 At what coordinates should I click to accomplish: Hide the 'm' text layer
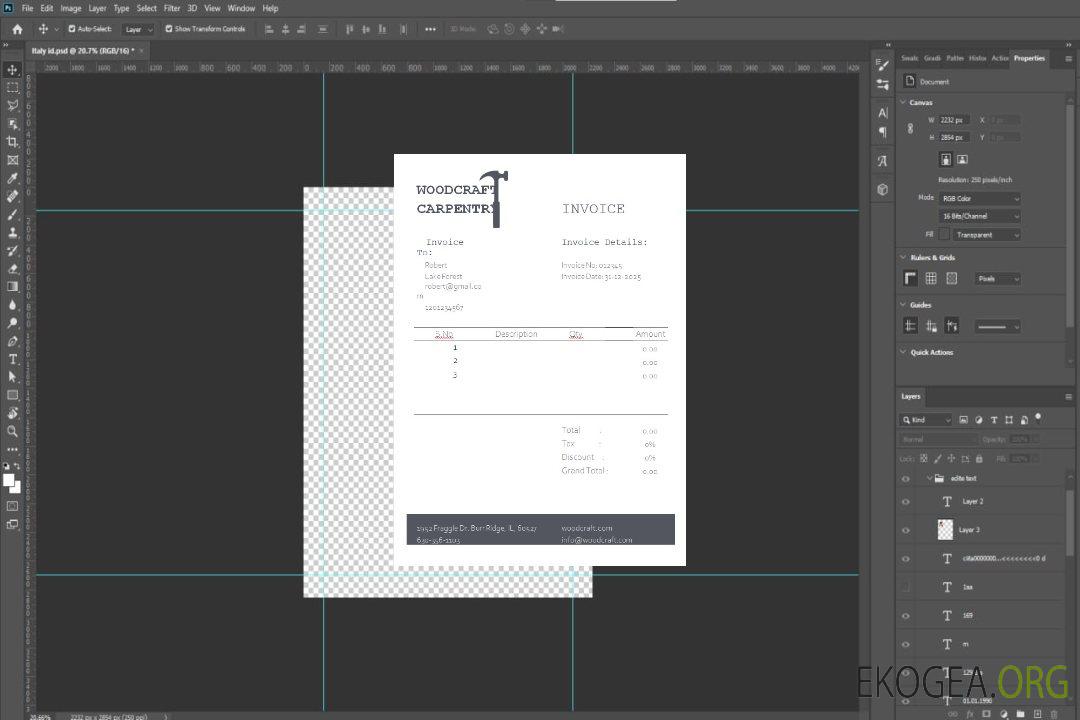click(906, 645)
